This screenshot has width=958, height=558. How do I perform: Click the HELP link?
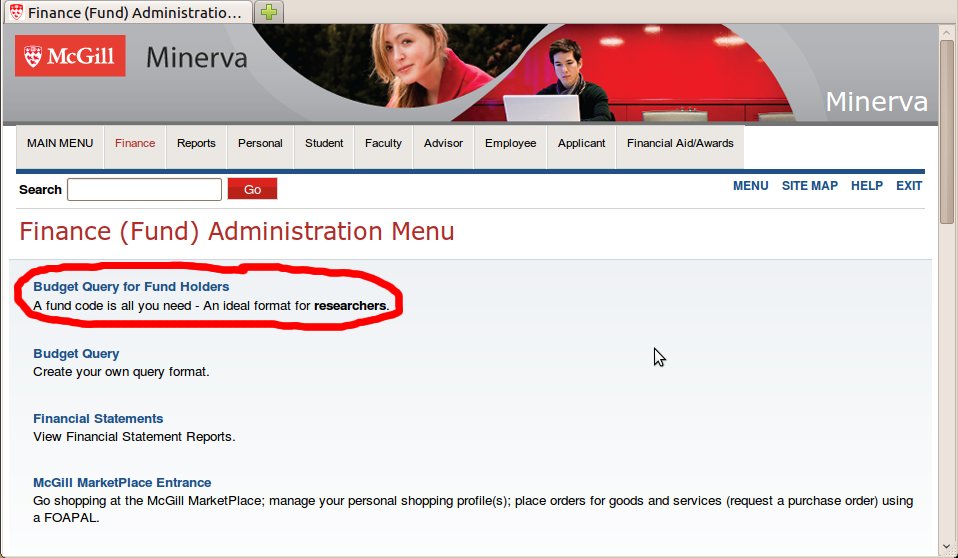click(x=866, y=186)
